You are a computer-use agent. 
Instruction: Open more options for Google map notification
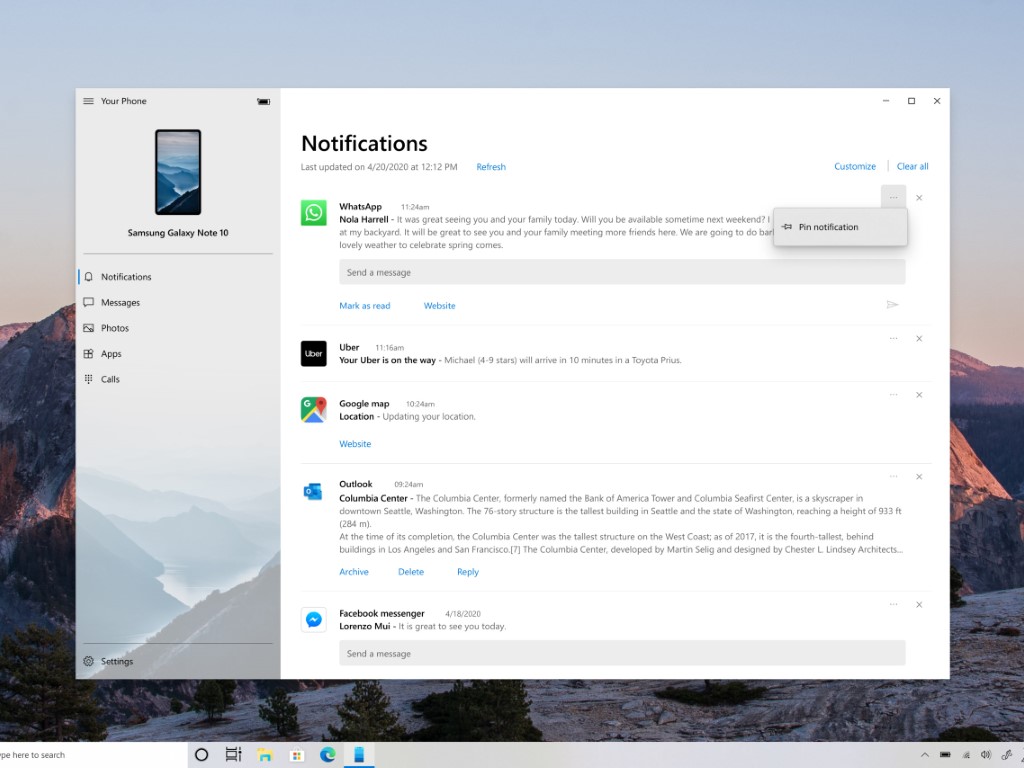pos(893,395)
